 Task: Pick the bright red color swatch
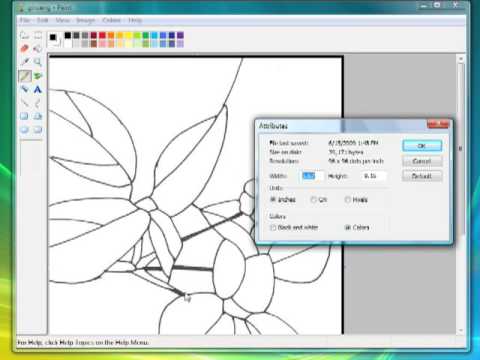click(x=102, y=35)
